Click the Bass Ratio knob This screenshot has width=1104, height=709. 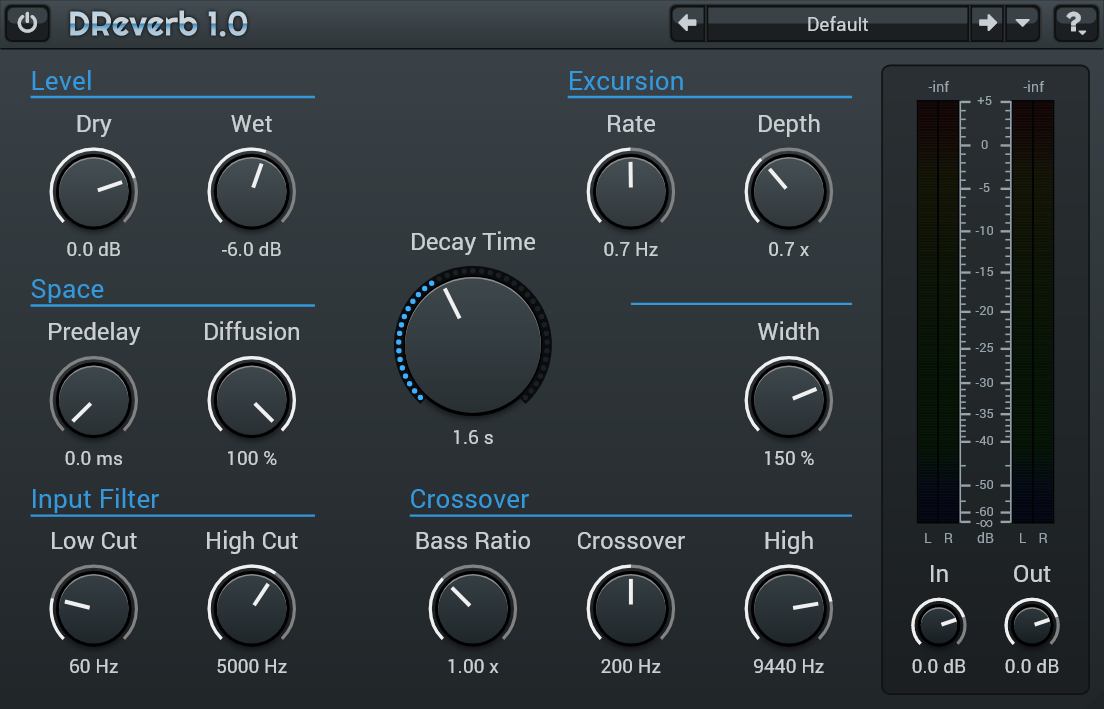(472, 607)
